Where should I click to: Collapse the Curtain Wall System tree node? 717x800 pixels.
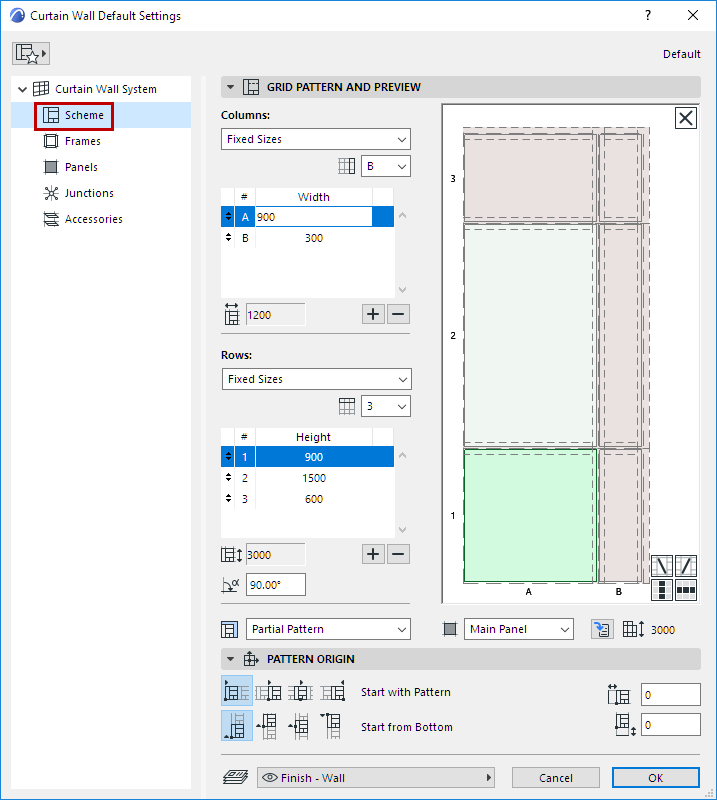click(x=22, y=89)
